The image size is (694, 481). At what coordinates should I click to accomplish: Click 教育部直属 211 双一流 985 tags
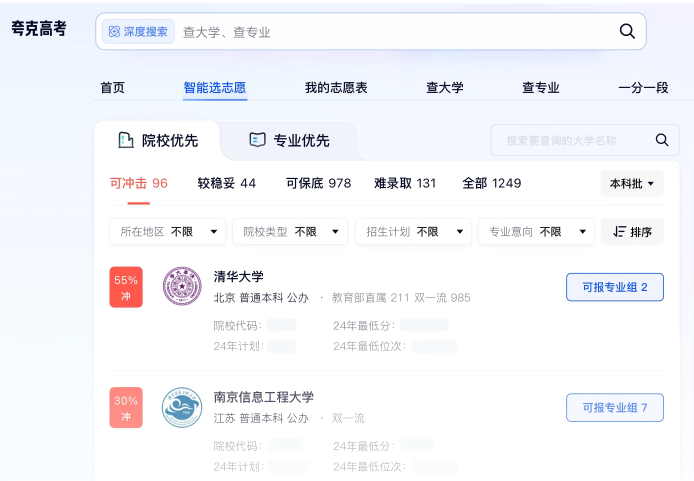tap(401, 298)
